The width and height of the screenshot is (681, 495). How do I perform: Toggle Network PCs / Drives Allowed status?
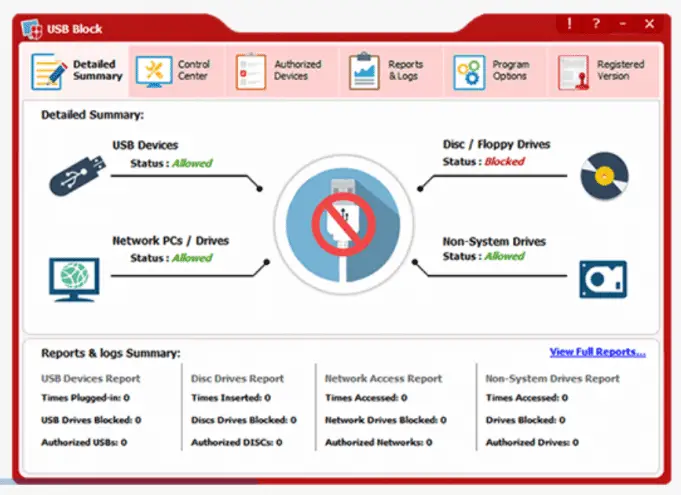coord(191,258)
